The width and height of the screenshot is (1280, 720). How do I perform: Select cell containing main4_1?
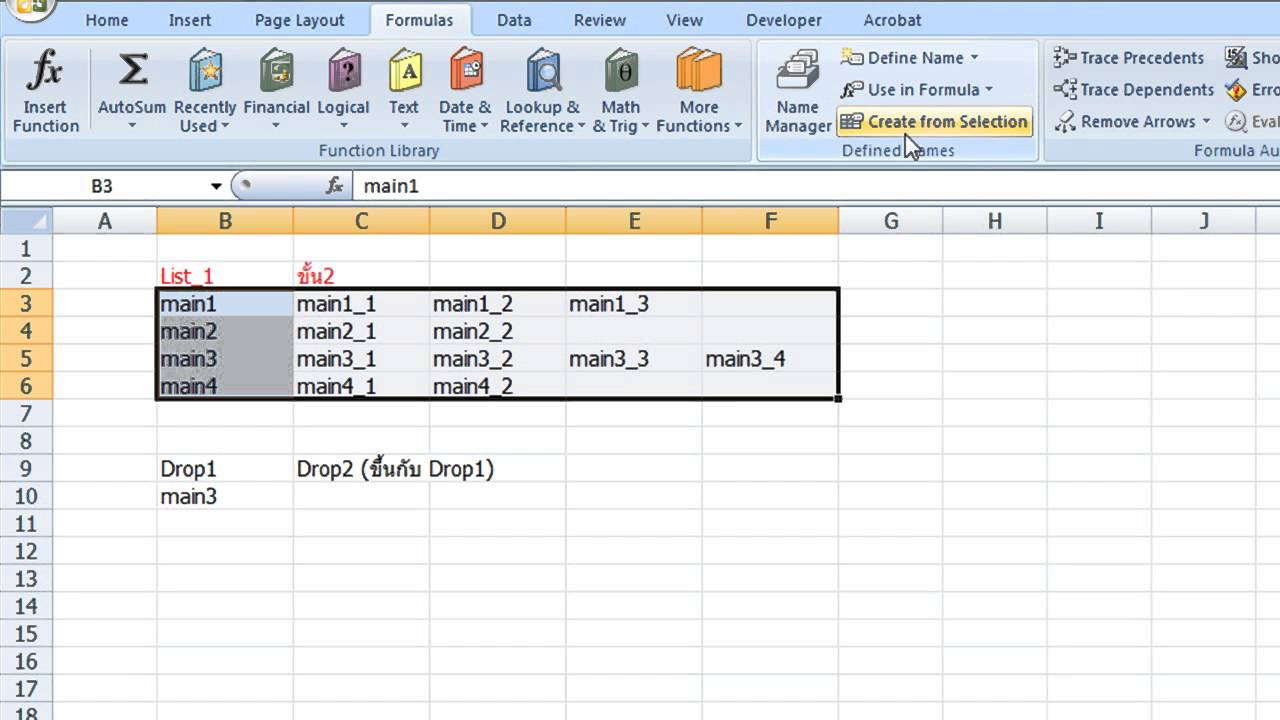(361, 386)
